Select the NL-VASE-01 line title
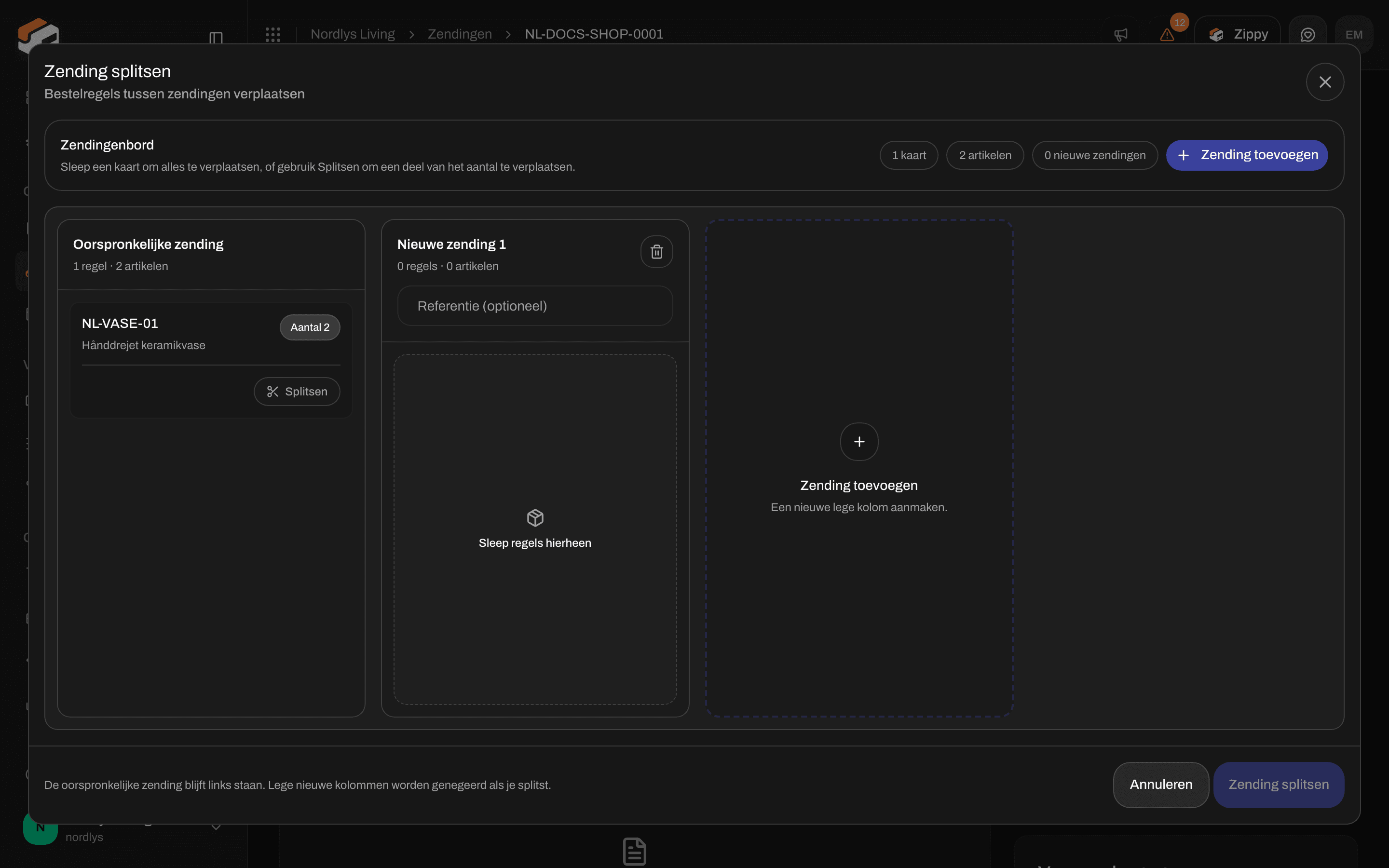 [120, 323]
